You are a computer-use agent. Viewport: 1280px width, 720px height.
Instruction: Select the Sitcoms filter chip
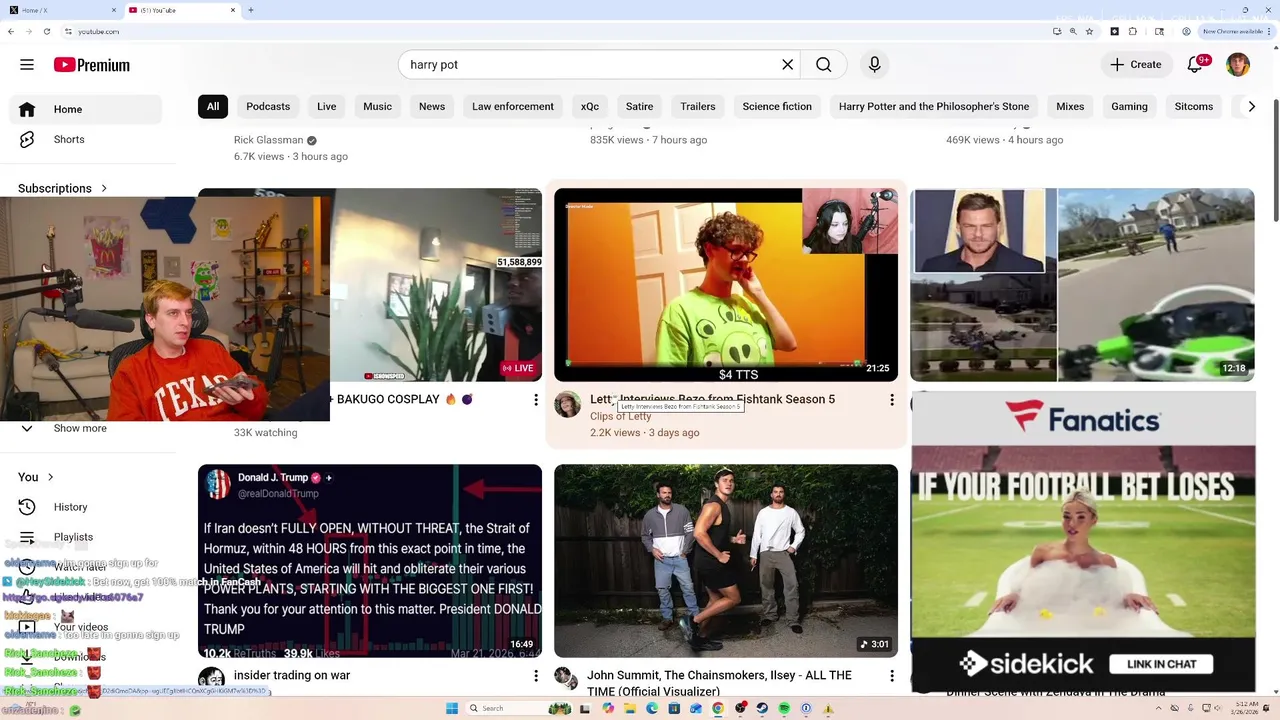(1194, 107)
